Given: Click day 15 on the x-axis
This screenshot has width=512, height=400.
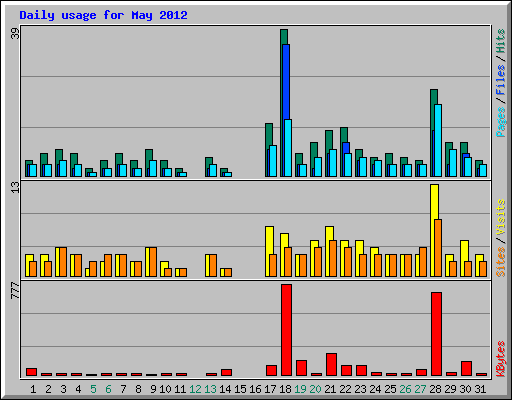Looking at the screenshot, I should pyautogui.click(x=240, y=389).
